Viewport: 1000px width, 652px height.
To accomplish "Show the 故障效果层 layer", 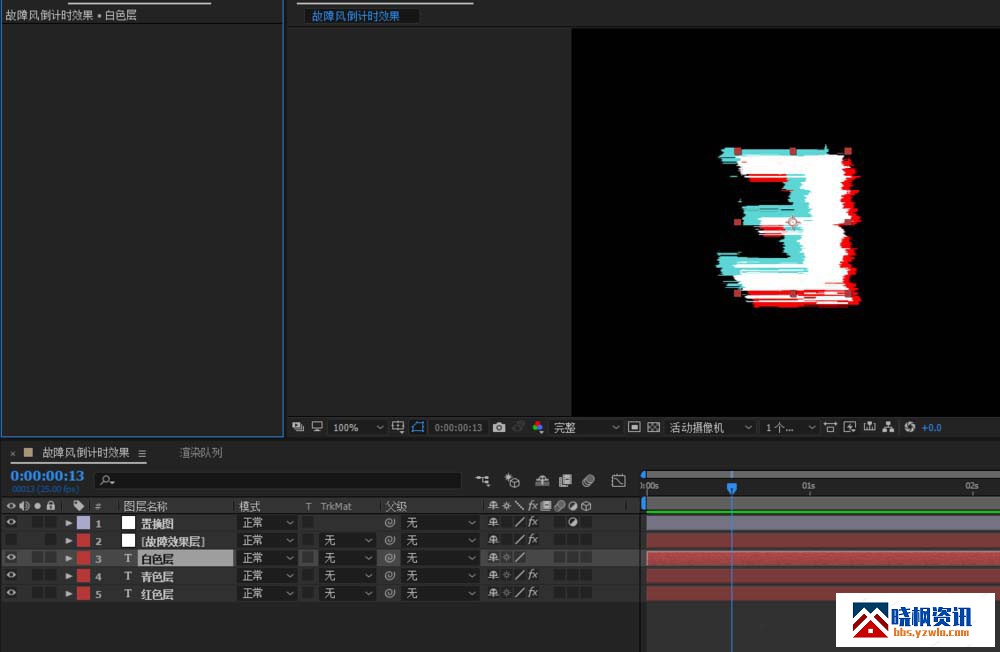I will pyautogui.click(x=11, y=540).
